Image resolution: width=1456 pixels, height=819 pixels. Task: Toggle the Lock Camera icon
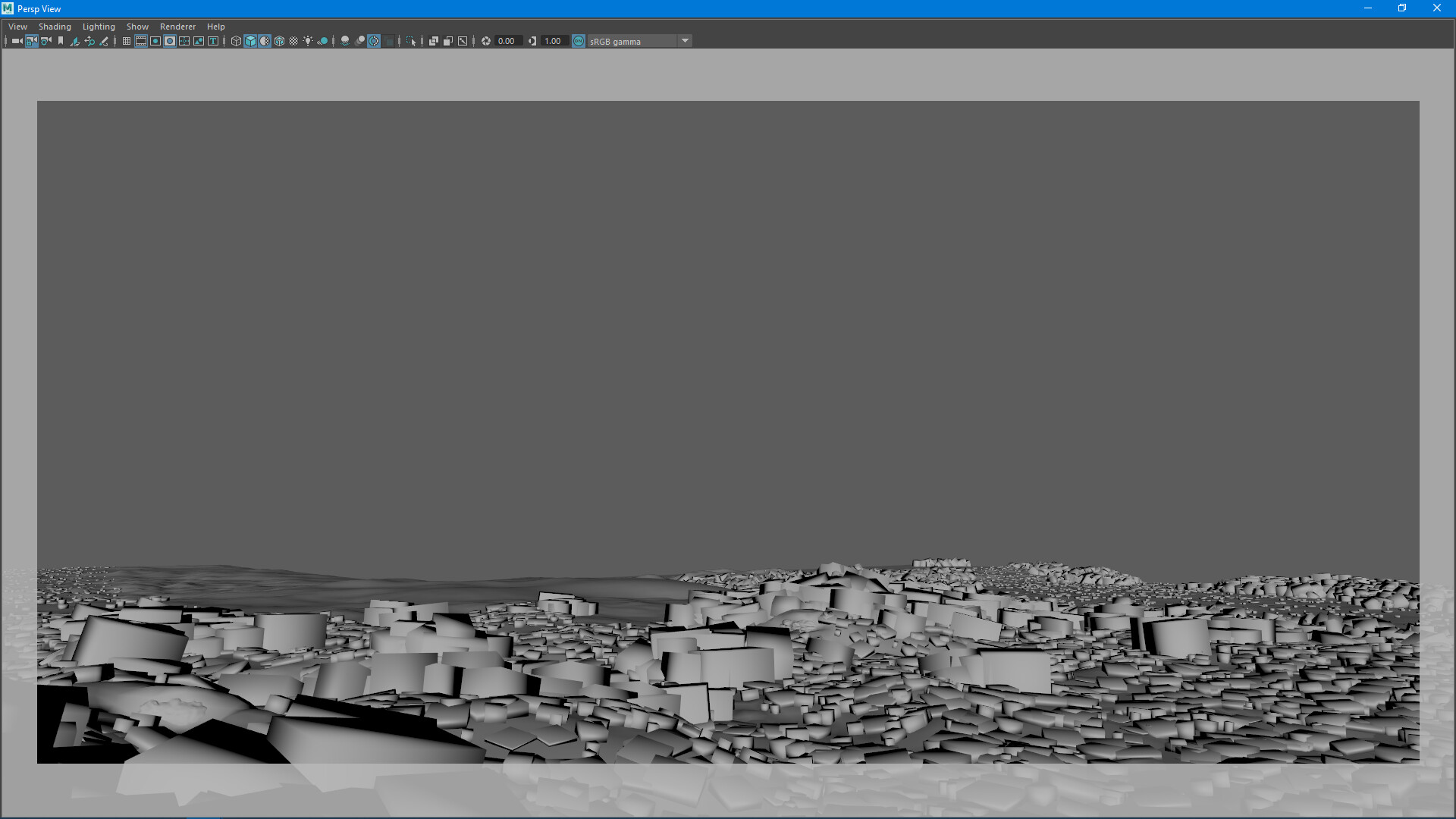click(32, 41)
